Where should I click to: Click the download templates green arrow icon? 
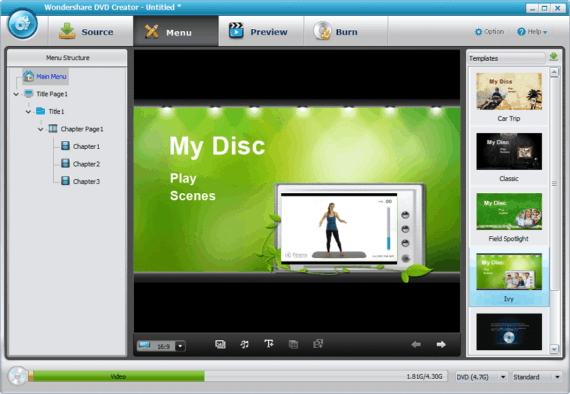tap(553, 57)
